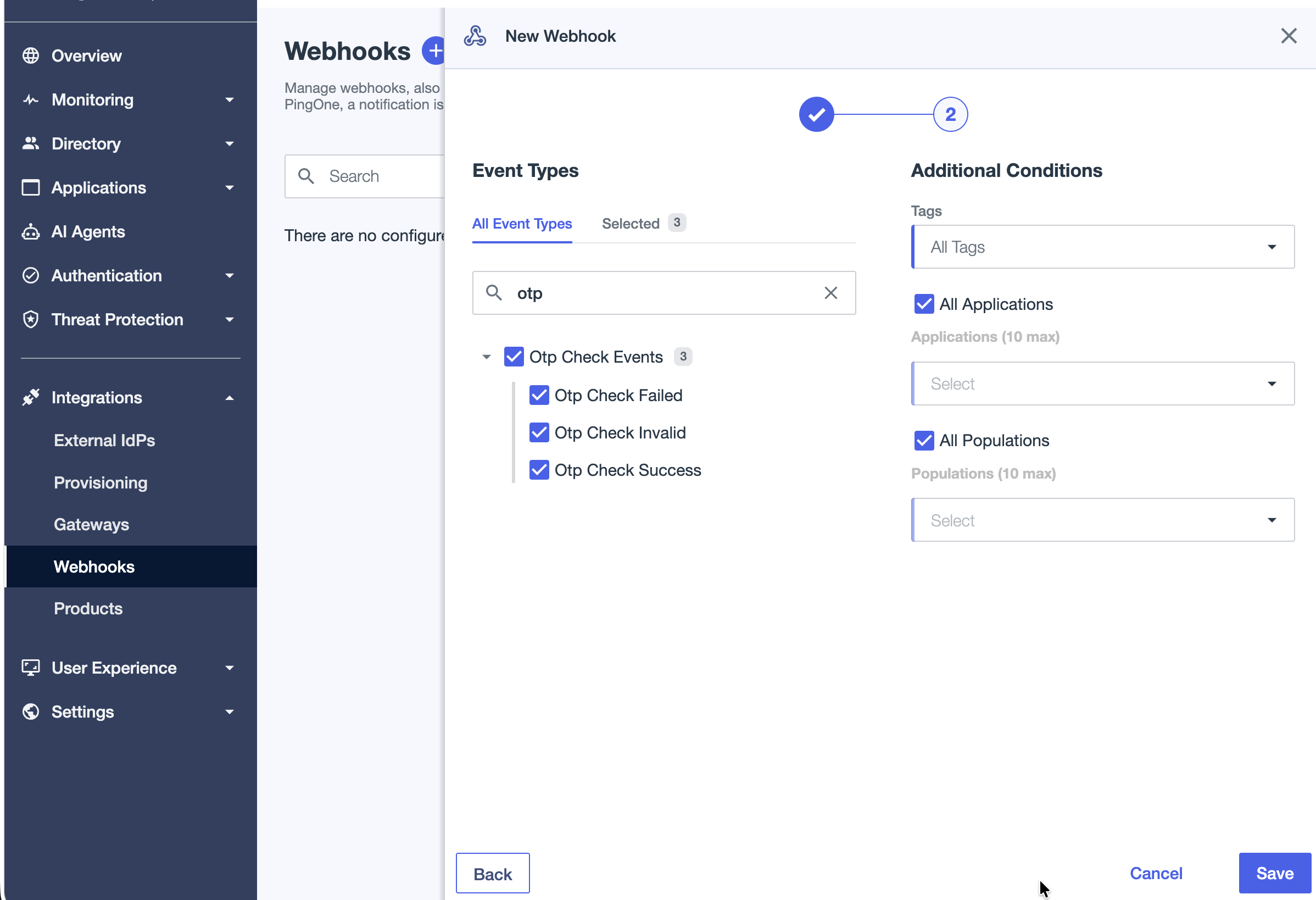
Task: Click the Cancel link
Action: click(x=1156, y=874)
